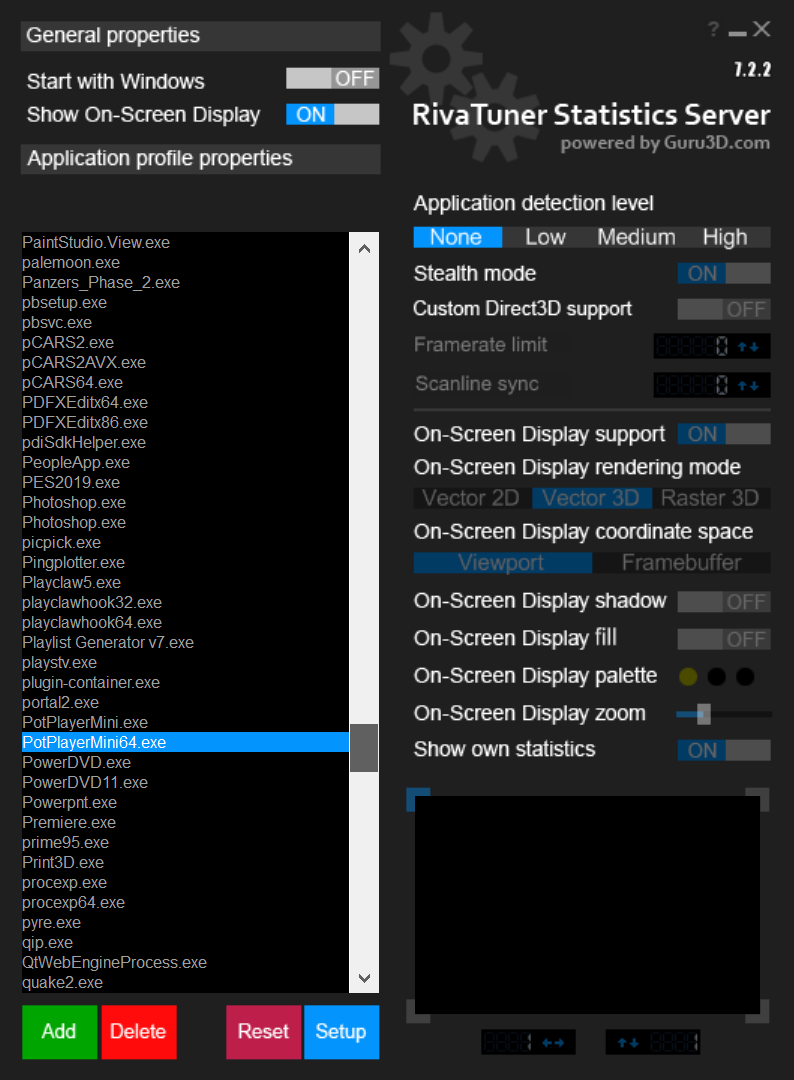
Task: Select Viewport coordinate space
Action: pyautogui.click(x=503, y=563)
